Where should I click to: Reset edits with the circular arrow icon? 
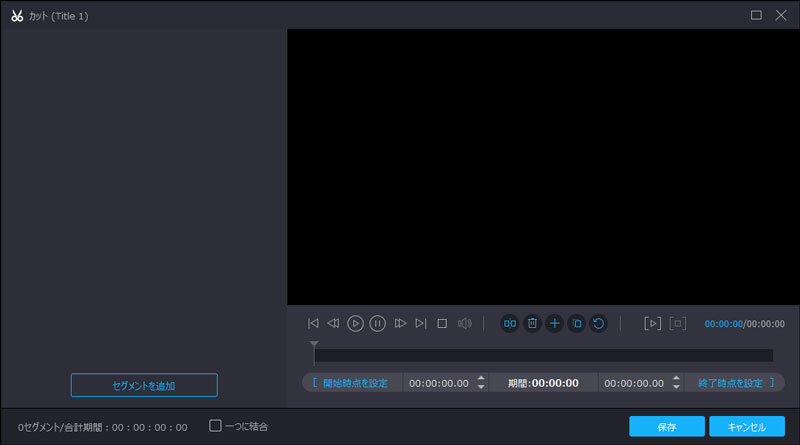click(598, 324)
